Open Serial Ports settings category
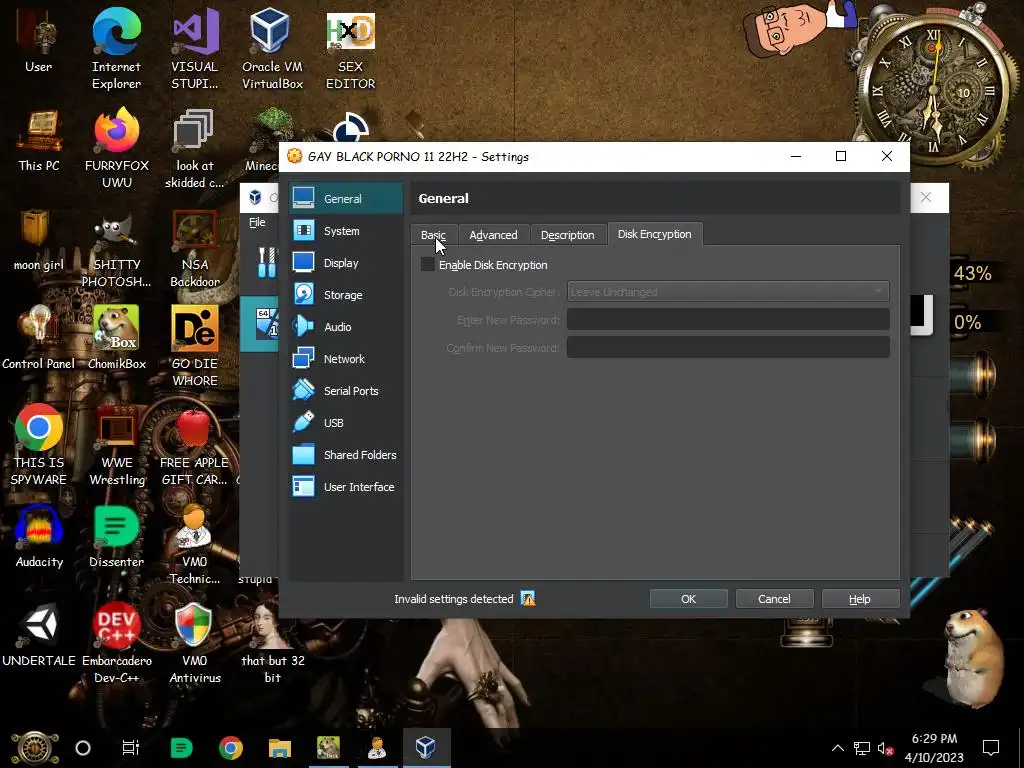The image size is (1024, 768). (345, 391)
